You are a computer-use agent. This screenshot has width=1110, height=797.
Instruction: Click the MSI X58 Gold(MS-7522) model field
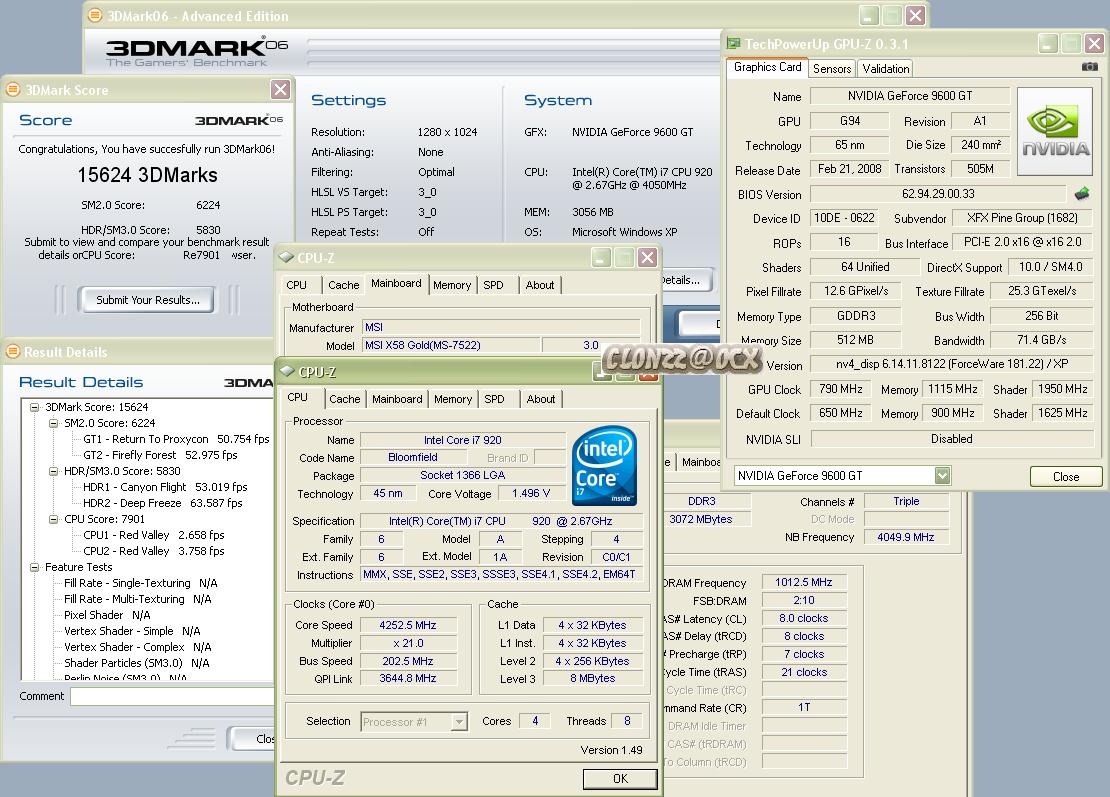click(x=451, y=345)
